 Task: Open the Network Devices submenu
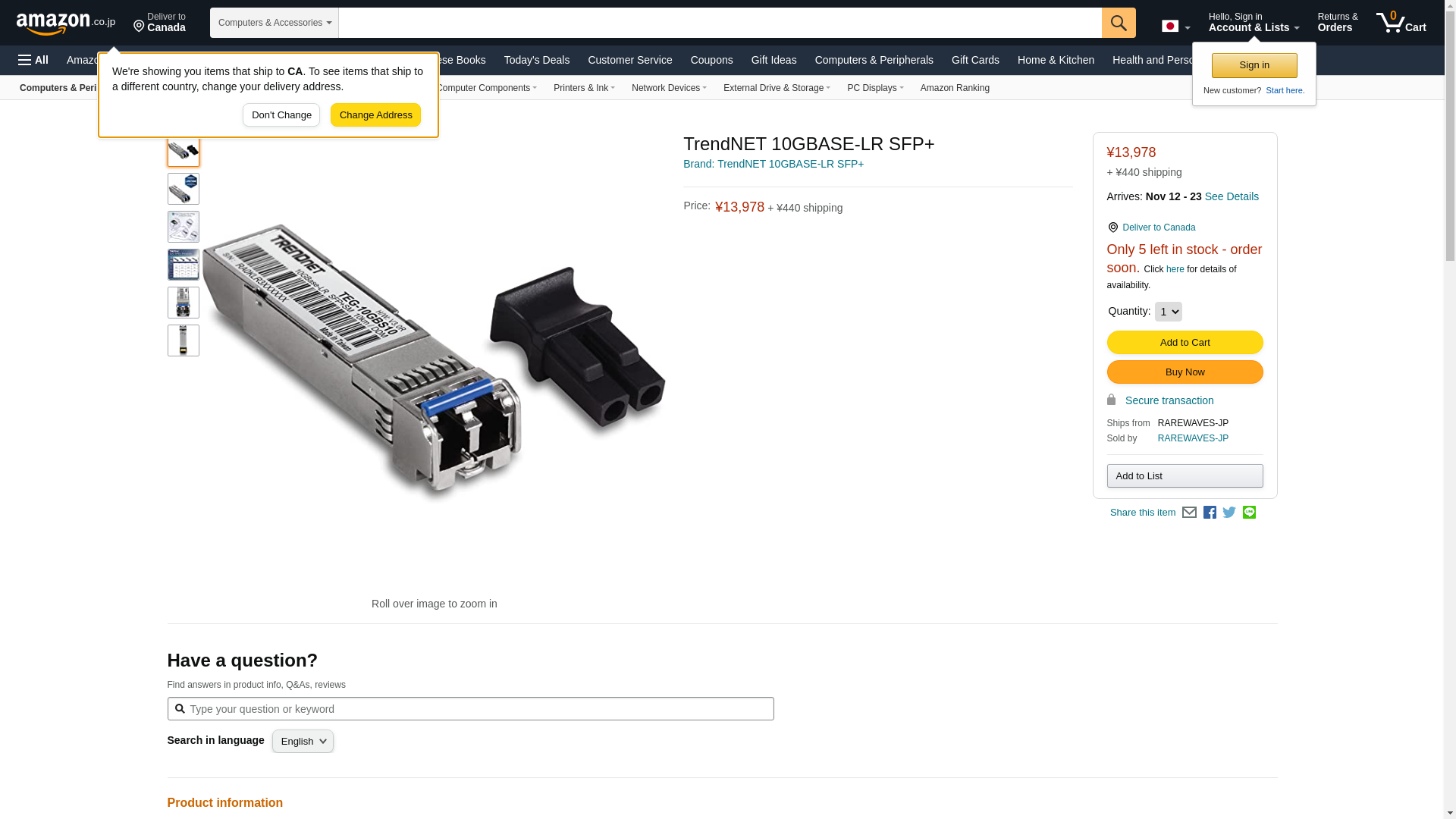coord(669,88)
